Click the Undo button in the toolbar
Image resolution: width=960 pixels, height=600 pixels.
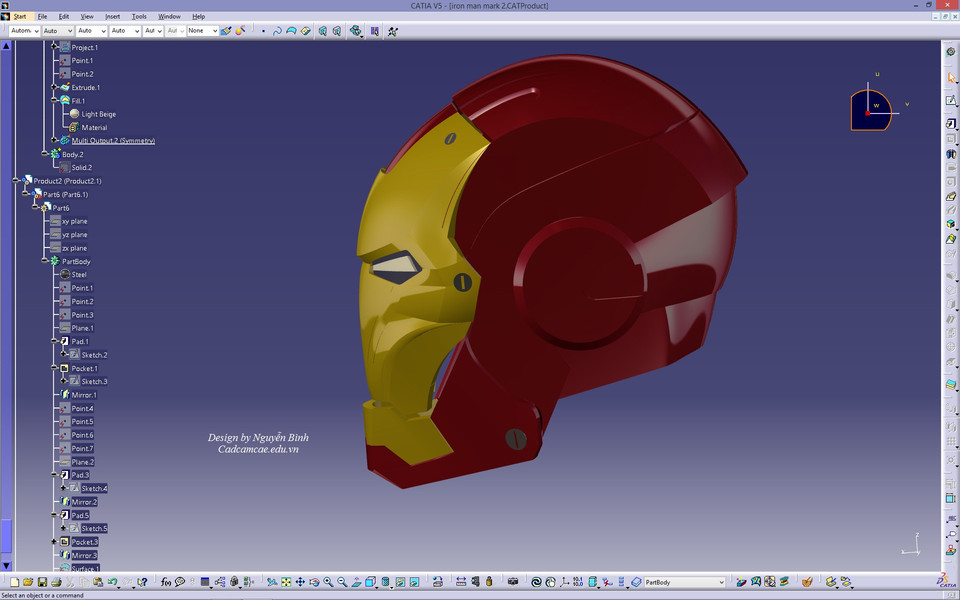click(112, 582)
